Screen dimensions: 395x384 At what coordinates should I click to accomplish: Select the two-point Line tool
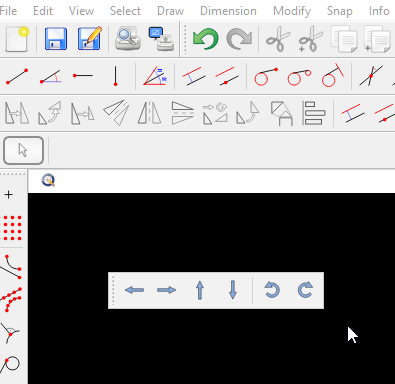click(17, 76)
